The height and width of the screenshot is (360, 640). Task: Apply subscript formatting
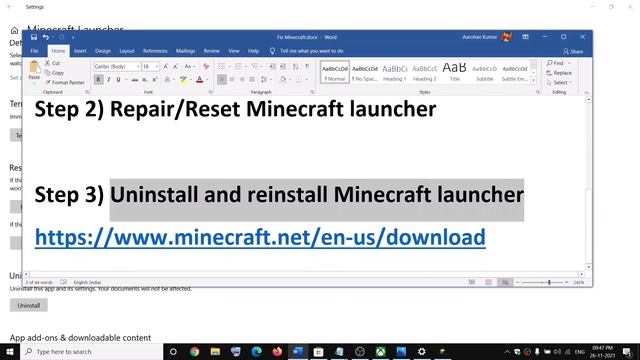[x=145, y=80]
